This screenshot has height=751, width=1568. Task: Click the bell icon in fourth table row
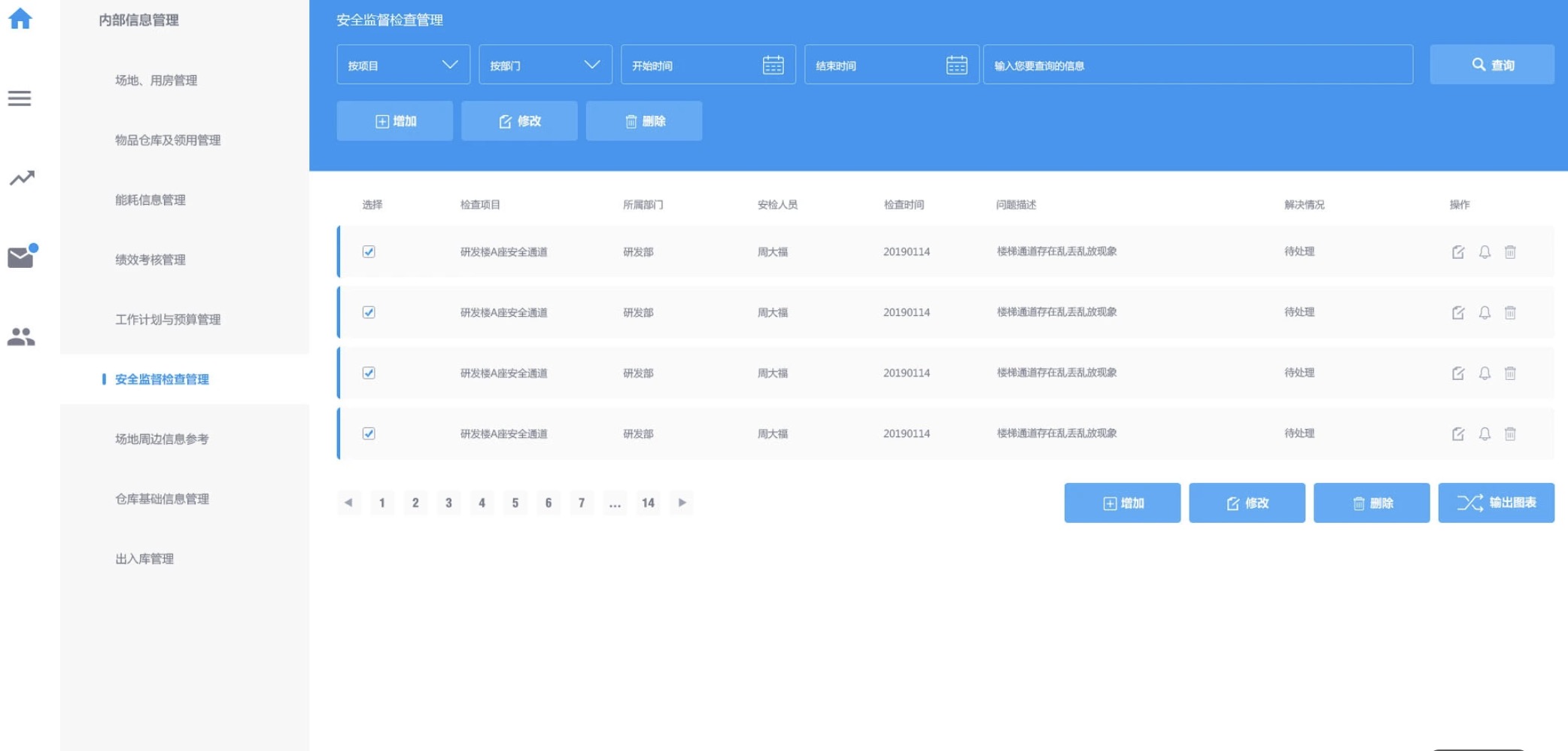coord(1484,433)
